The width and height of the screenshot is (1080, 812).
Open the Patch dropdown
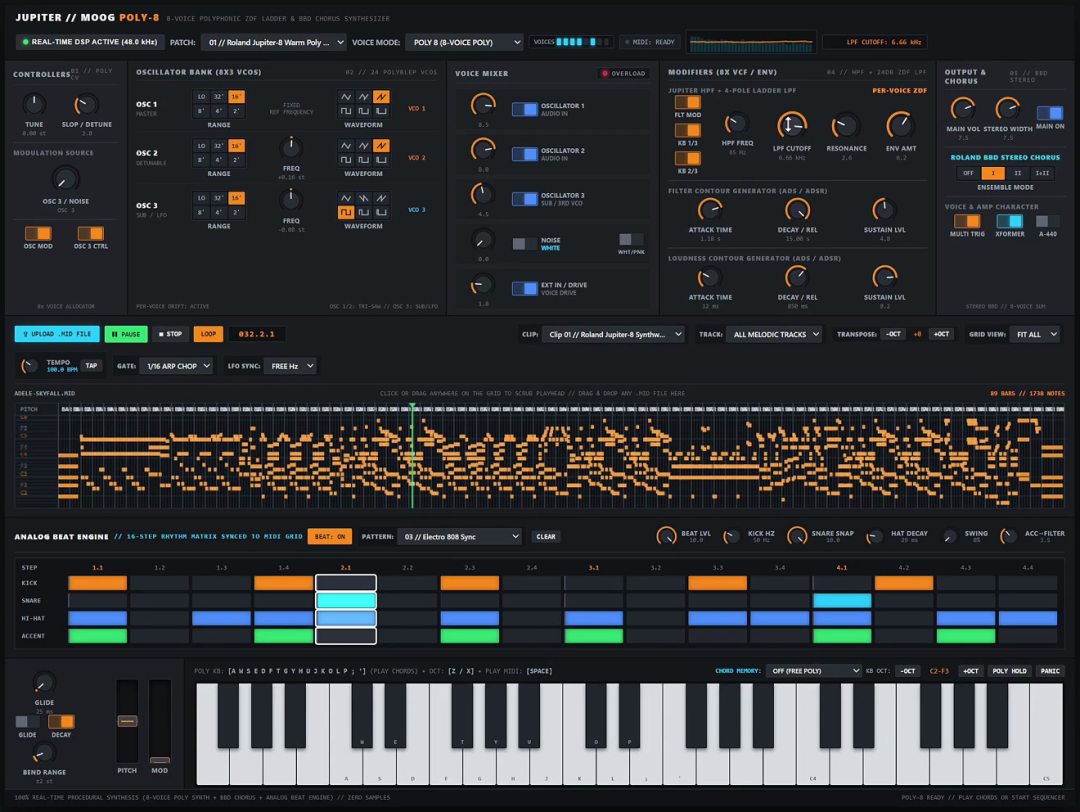pos(273,43)
